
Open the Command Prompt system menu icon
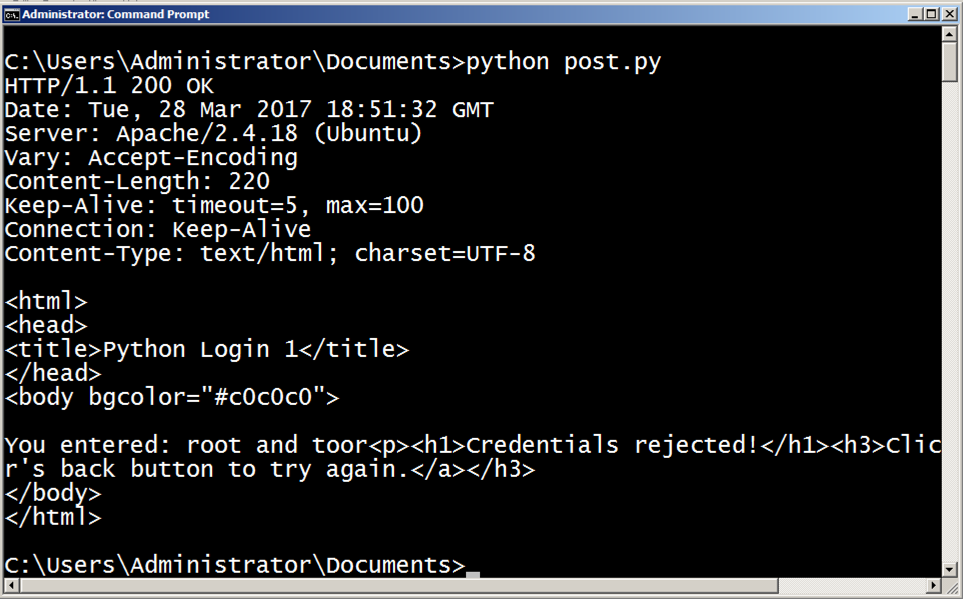(x=12, y=13)
